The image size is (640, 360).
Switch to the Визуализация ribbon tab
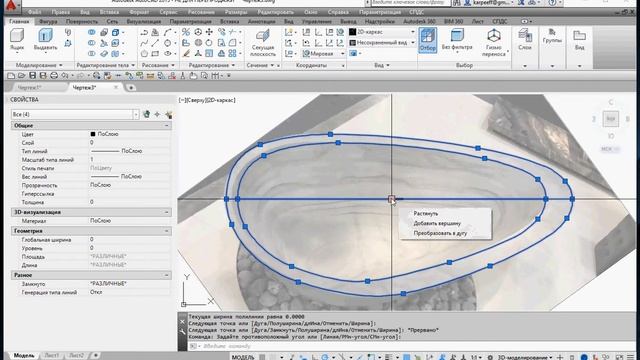[x=144, y=21]
